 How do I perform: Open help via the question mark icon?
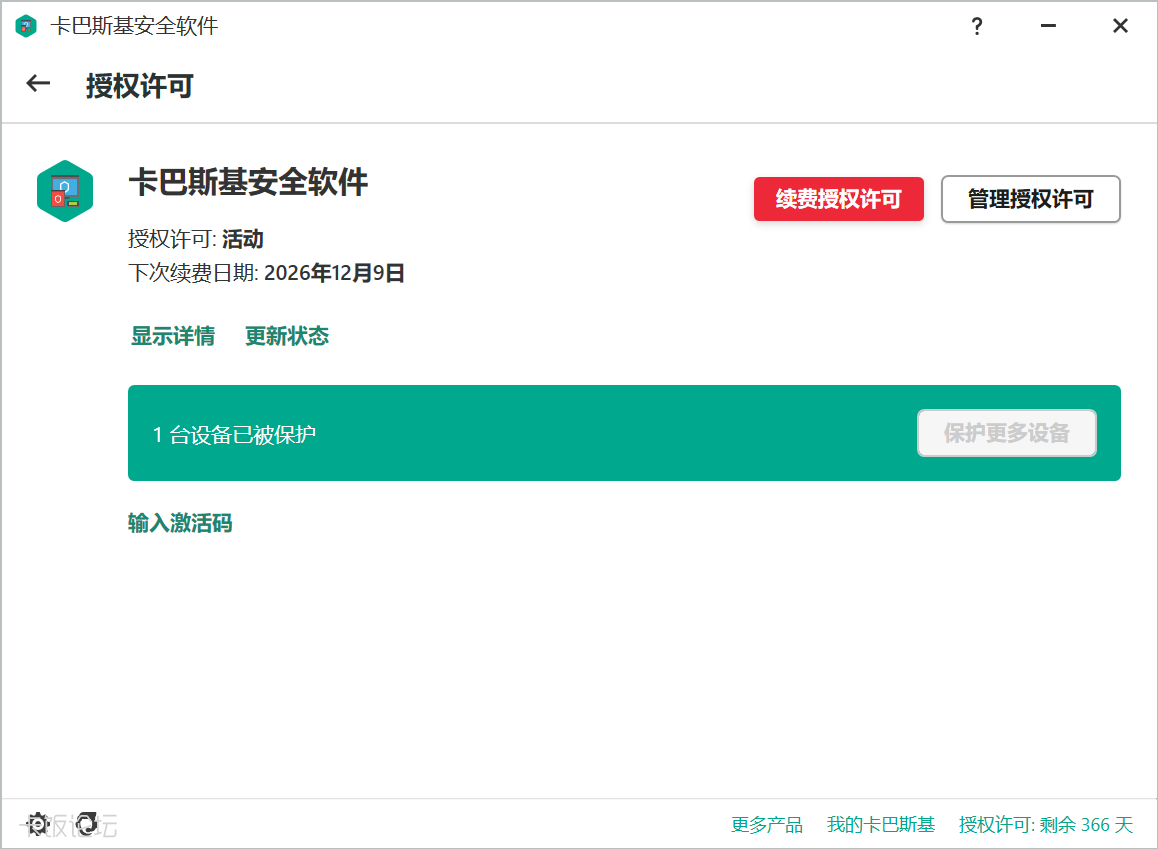tap(976, 26)
